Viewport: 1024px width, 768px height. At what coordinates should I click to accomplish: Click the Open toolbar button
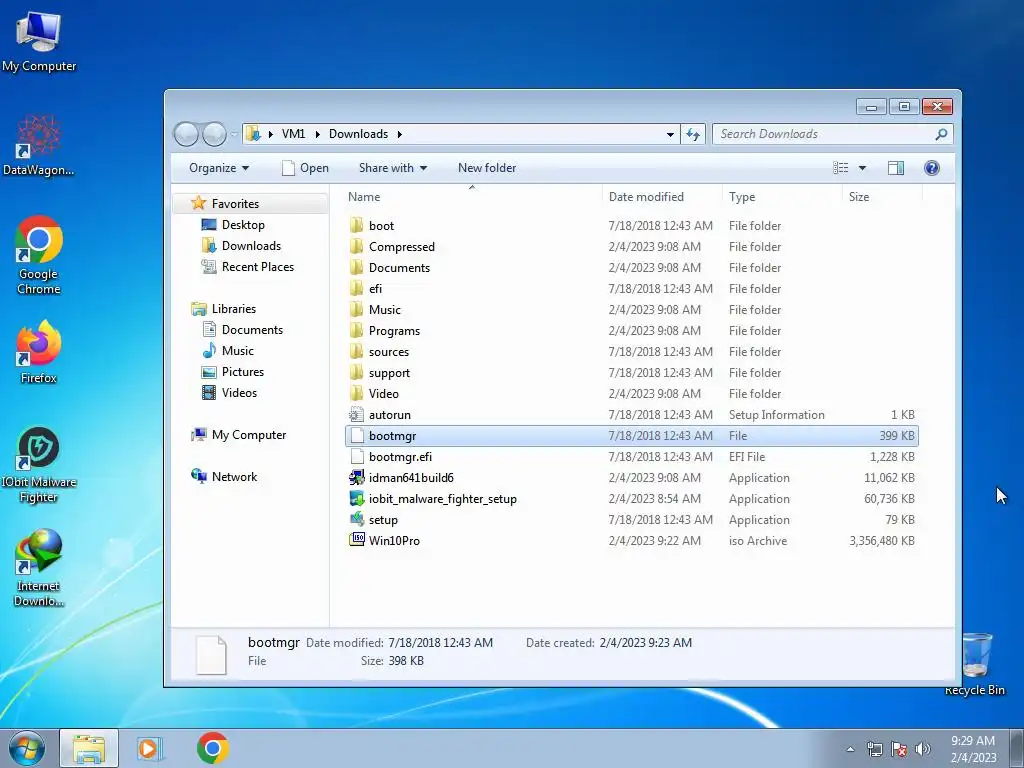[x=305, y=168]
